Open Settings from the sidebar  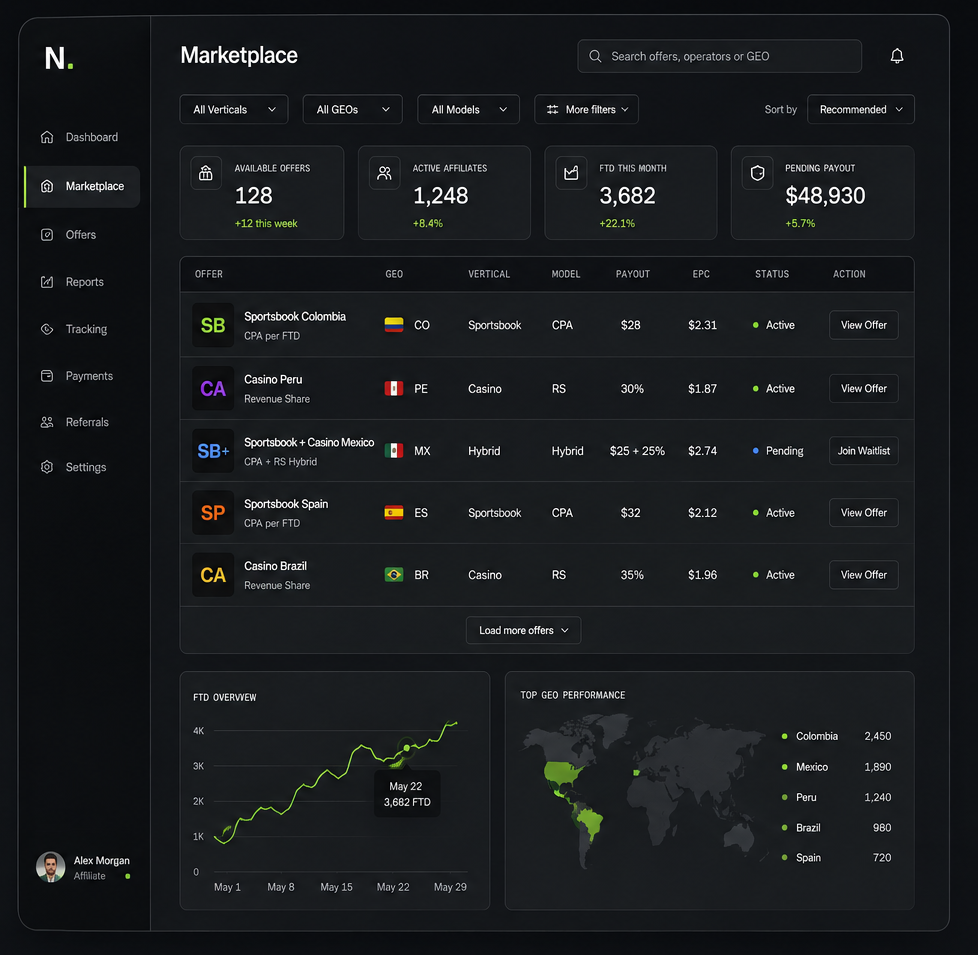pyautogui.click(x=82, y=467)
